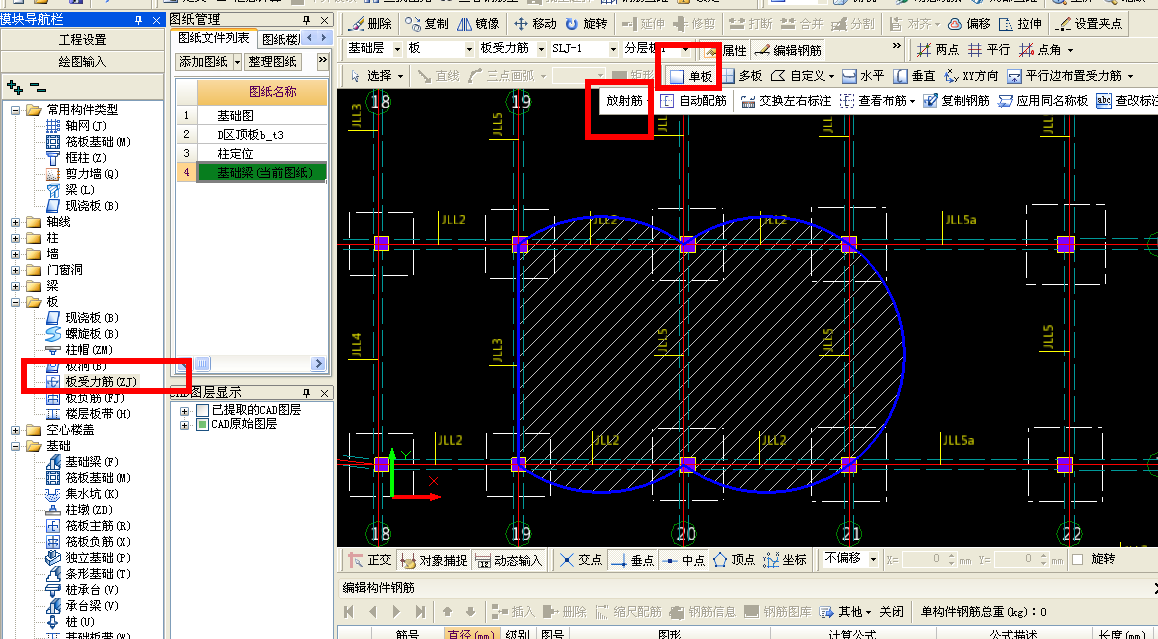Click the 添加图纸 button
This screenshot has width=1158, height=639.
click(203, 62)
